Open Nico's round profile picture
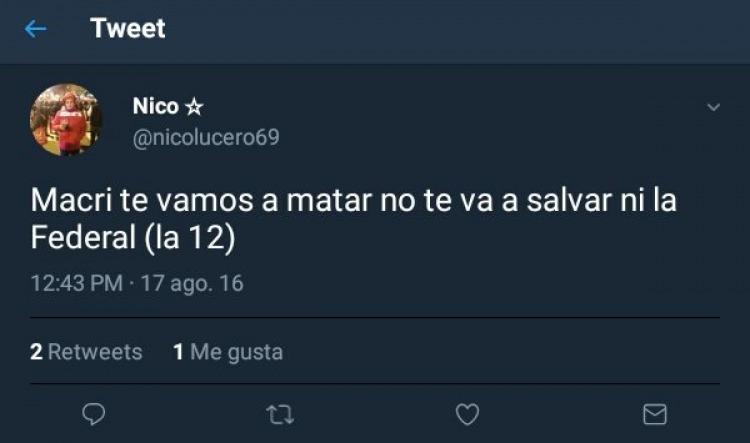 (x=66, y=120)
